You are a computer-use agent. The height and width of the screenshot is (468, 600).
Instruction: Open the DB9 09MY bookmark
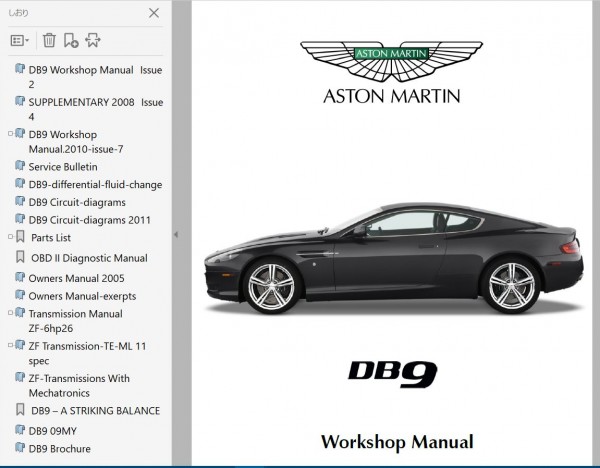click(52, 431)
